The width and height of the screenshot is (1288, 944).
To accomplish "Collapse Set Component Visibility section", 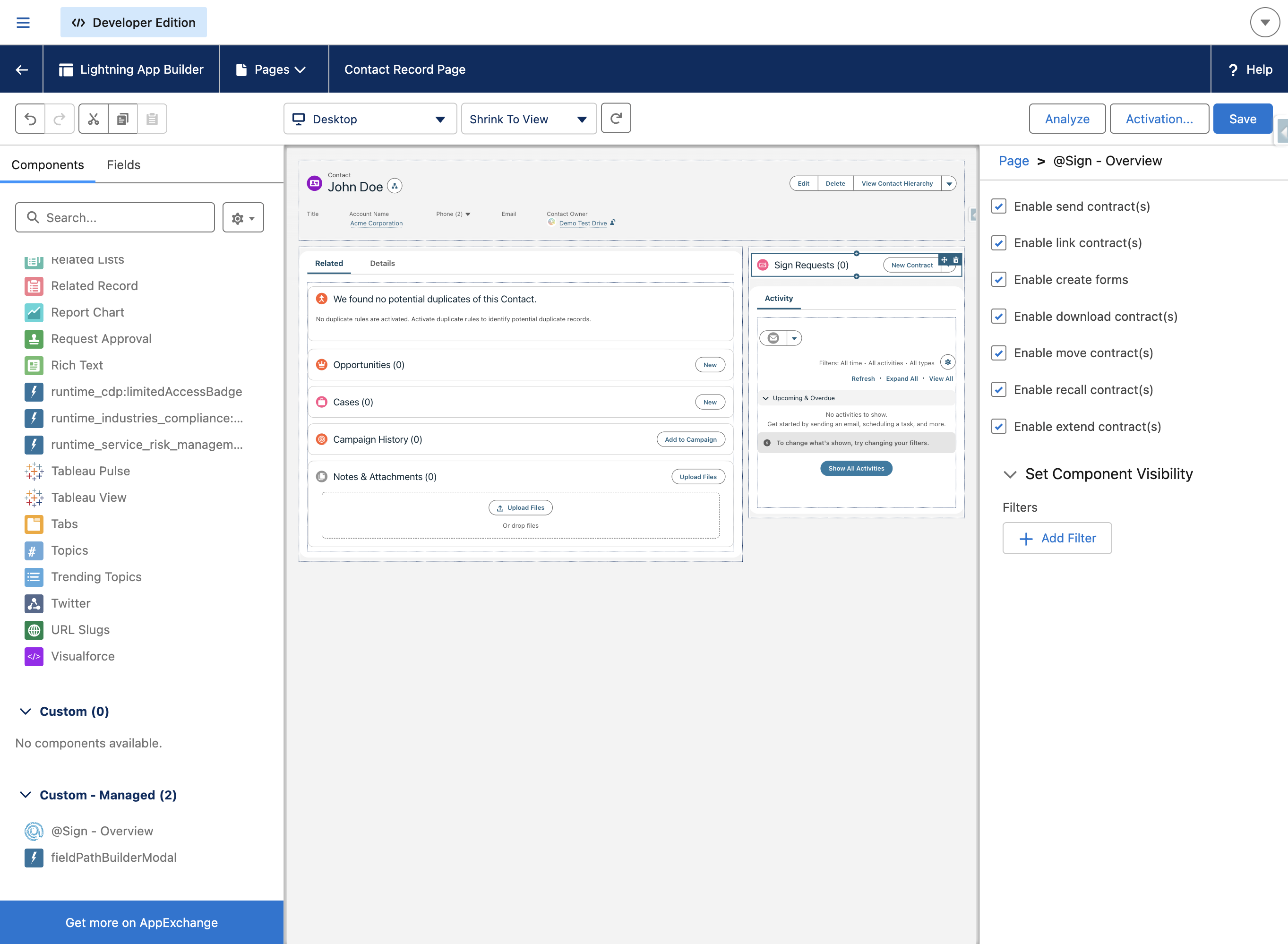I will point(1010,474).
